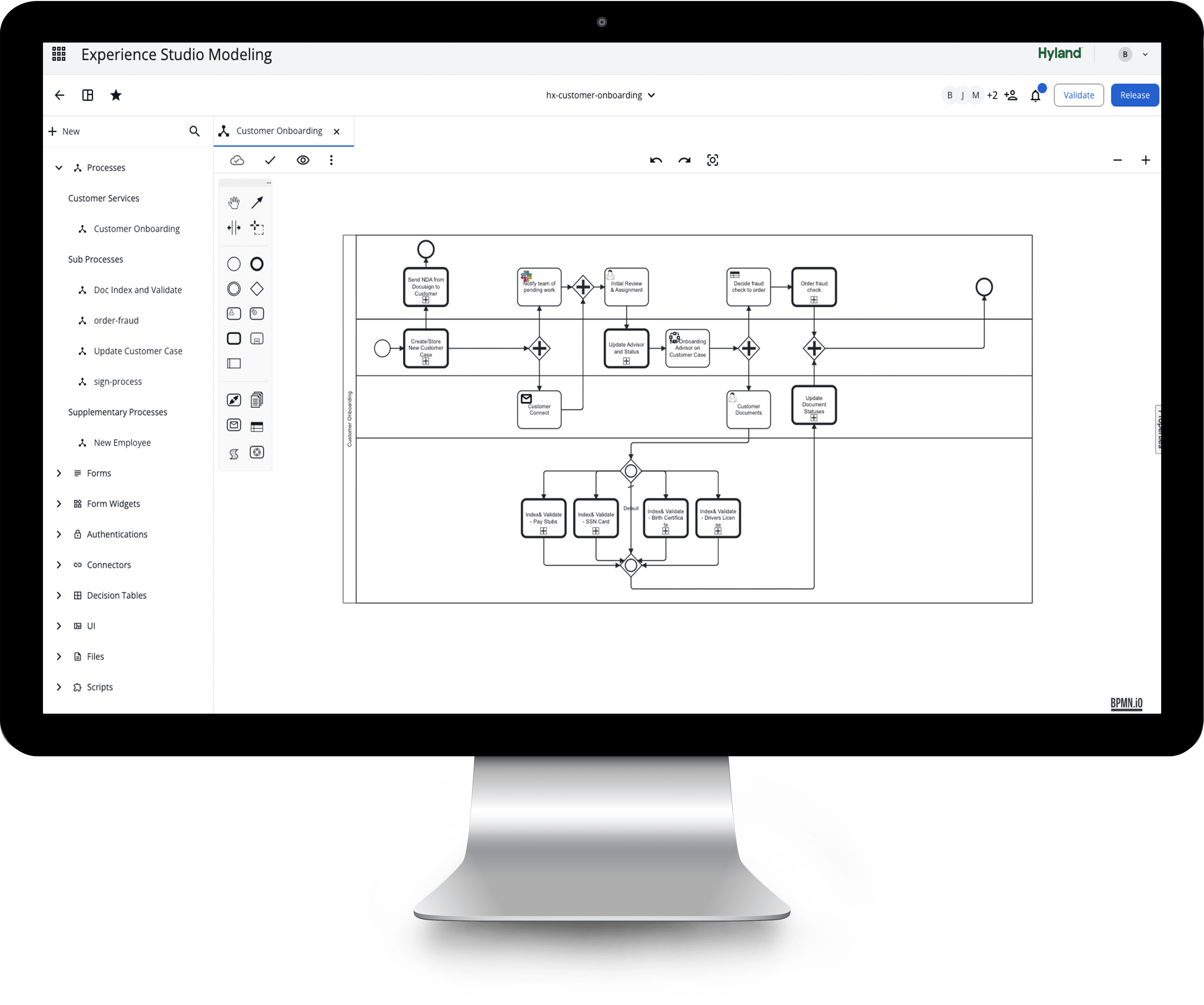Switch to Customer Onboarding tab

click(279, 131)
